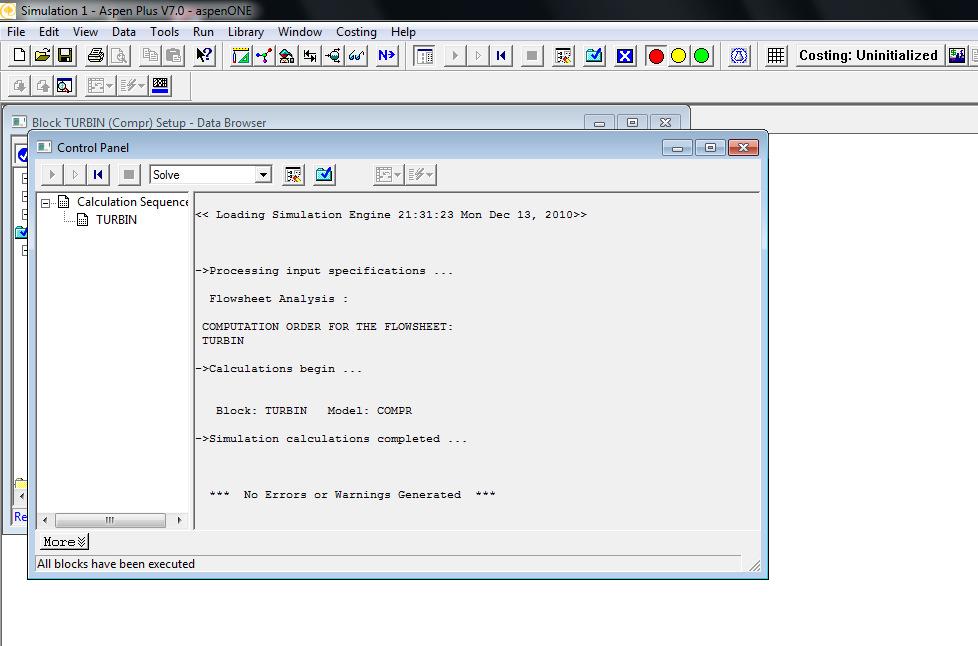Start the run in the Control Panel toolbar

(x=52, y=175)
